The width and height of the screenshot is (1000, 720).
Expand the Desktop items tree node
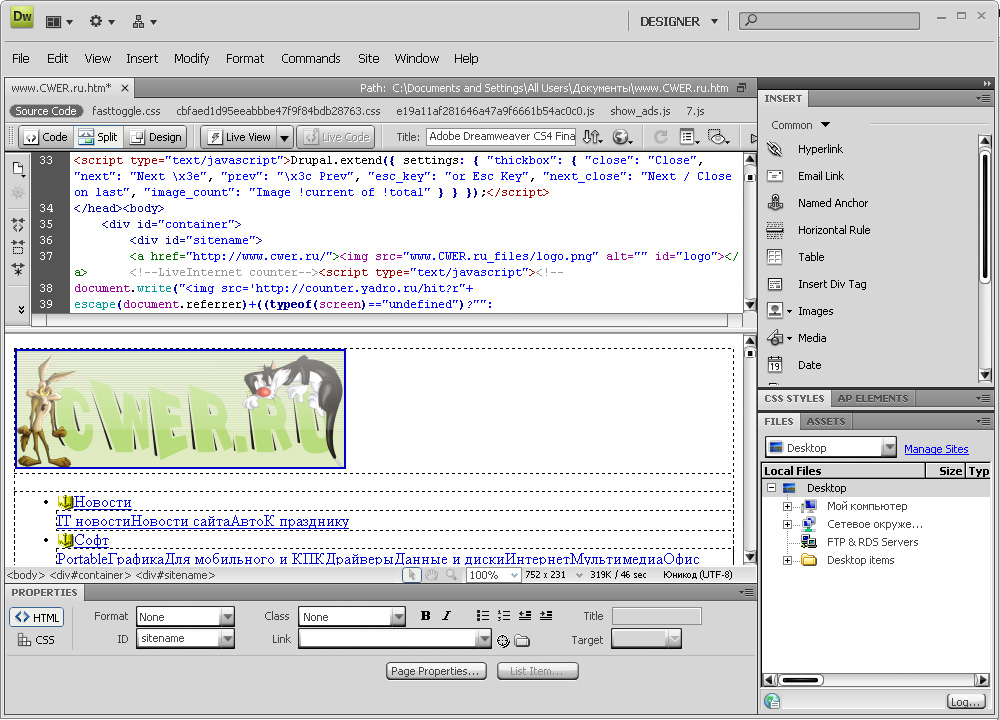click(787, 560)
